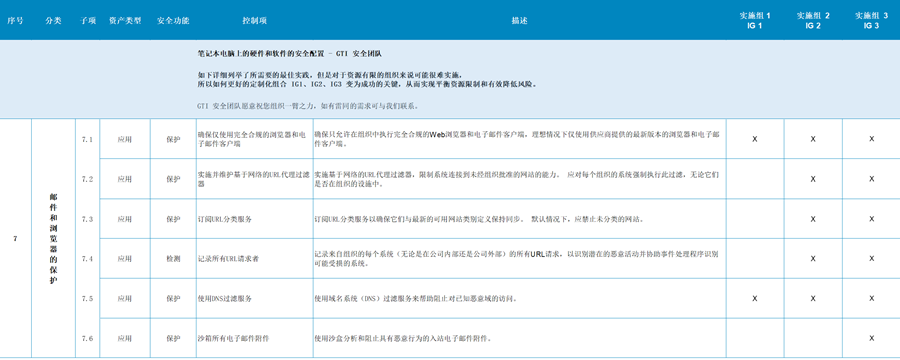Image resolution: width=900 pixels, height=360 pixels.
Task: Click the vertical category 邮件和浏览器的保护
Action: (53, 238)
